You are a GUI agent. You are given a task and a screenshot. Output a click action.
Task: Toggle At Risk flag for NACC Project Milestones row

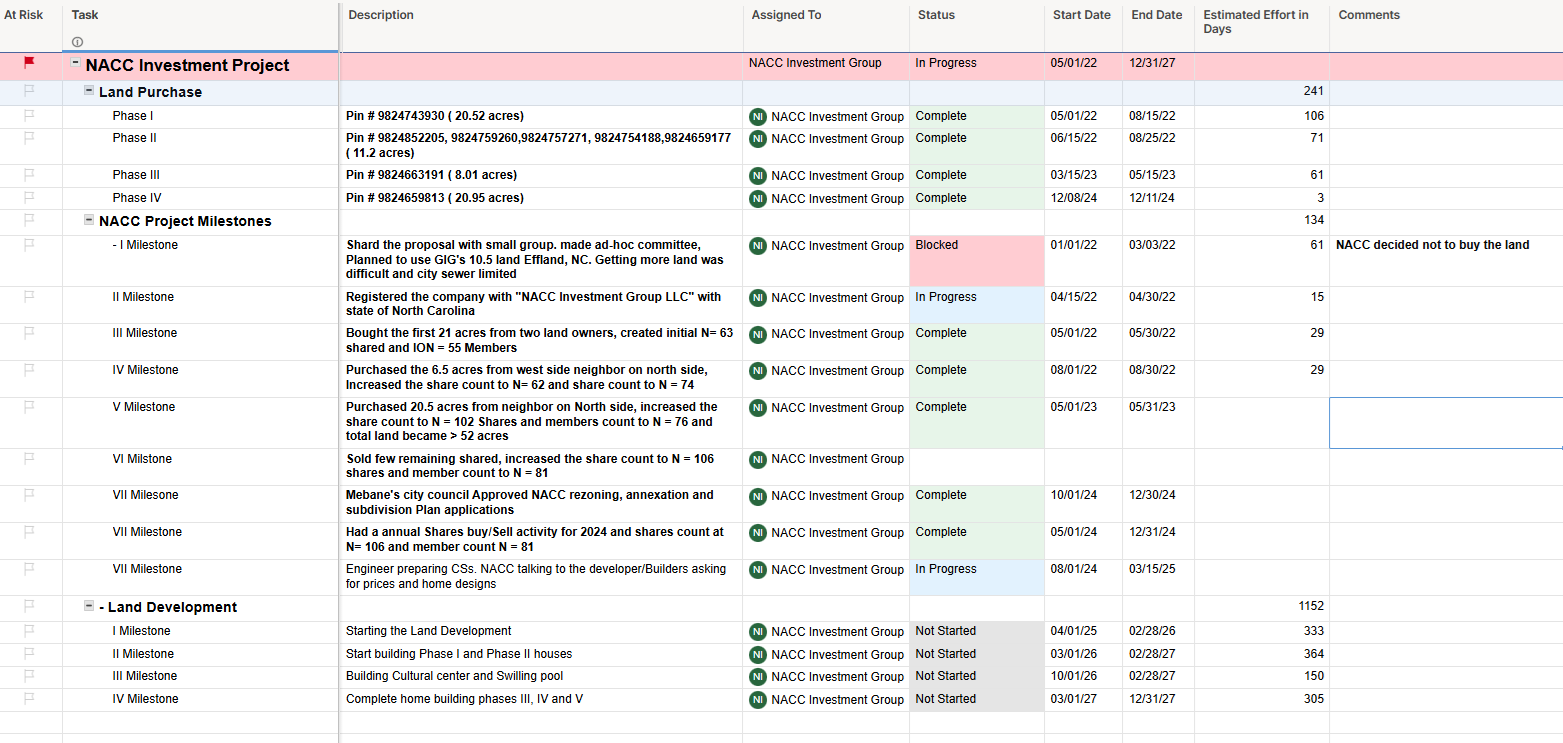(29, 219)
